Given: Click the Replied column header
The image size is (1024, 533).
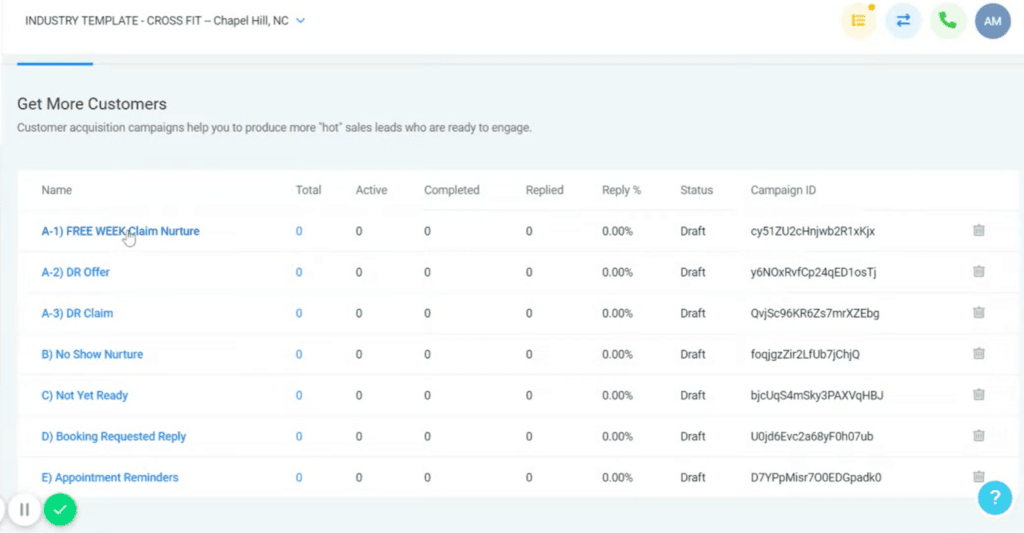Looking at the screenshot, I should 545,190.
